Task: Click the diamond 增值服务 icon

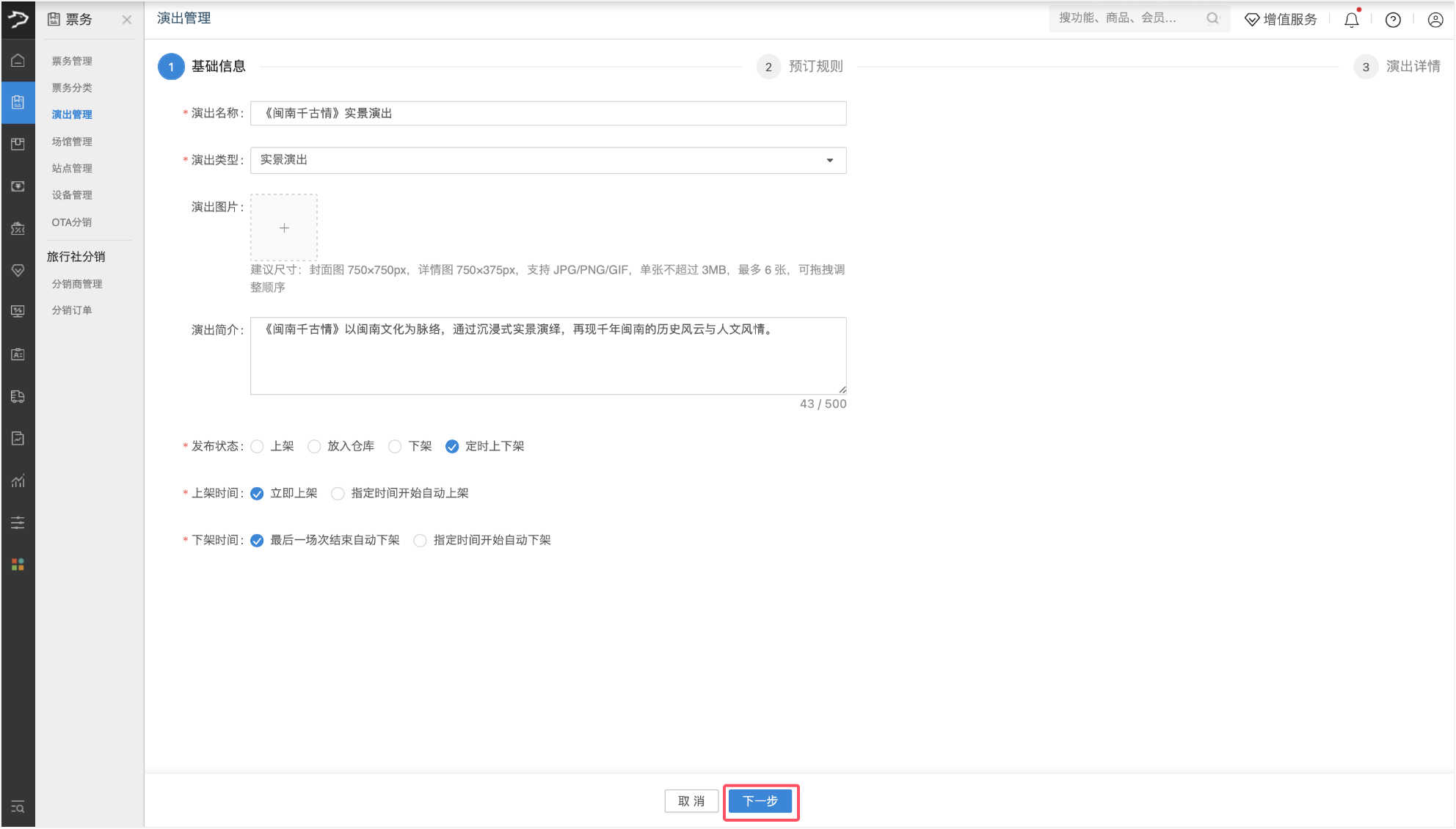Action: (1252, 20)
